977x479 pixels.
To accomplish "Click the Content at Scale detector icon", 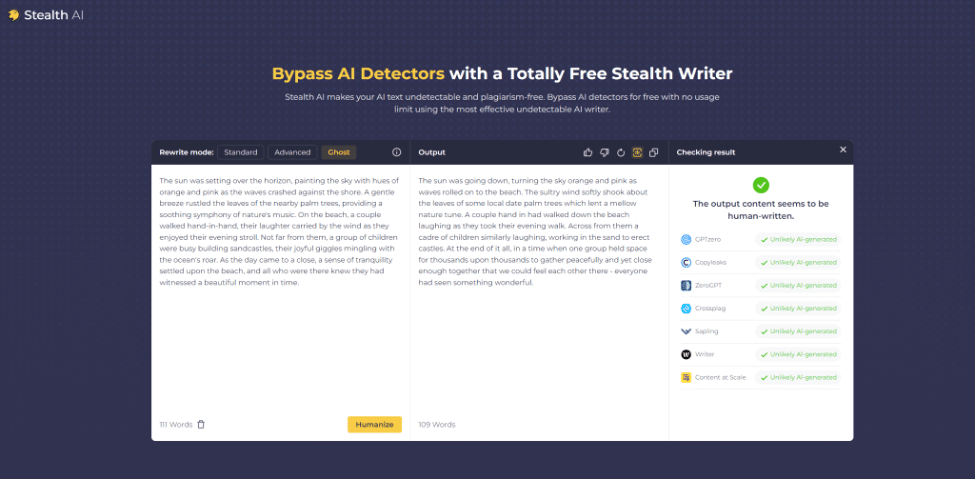I will (686, 377).
